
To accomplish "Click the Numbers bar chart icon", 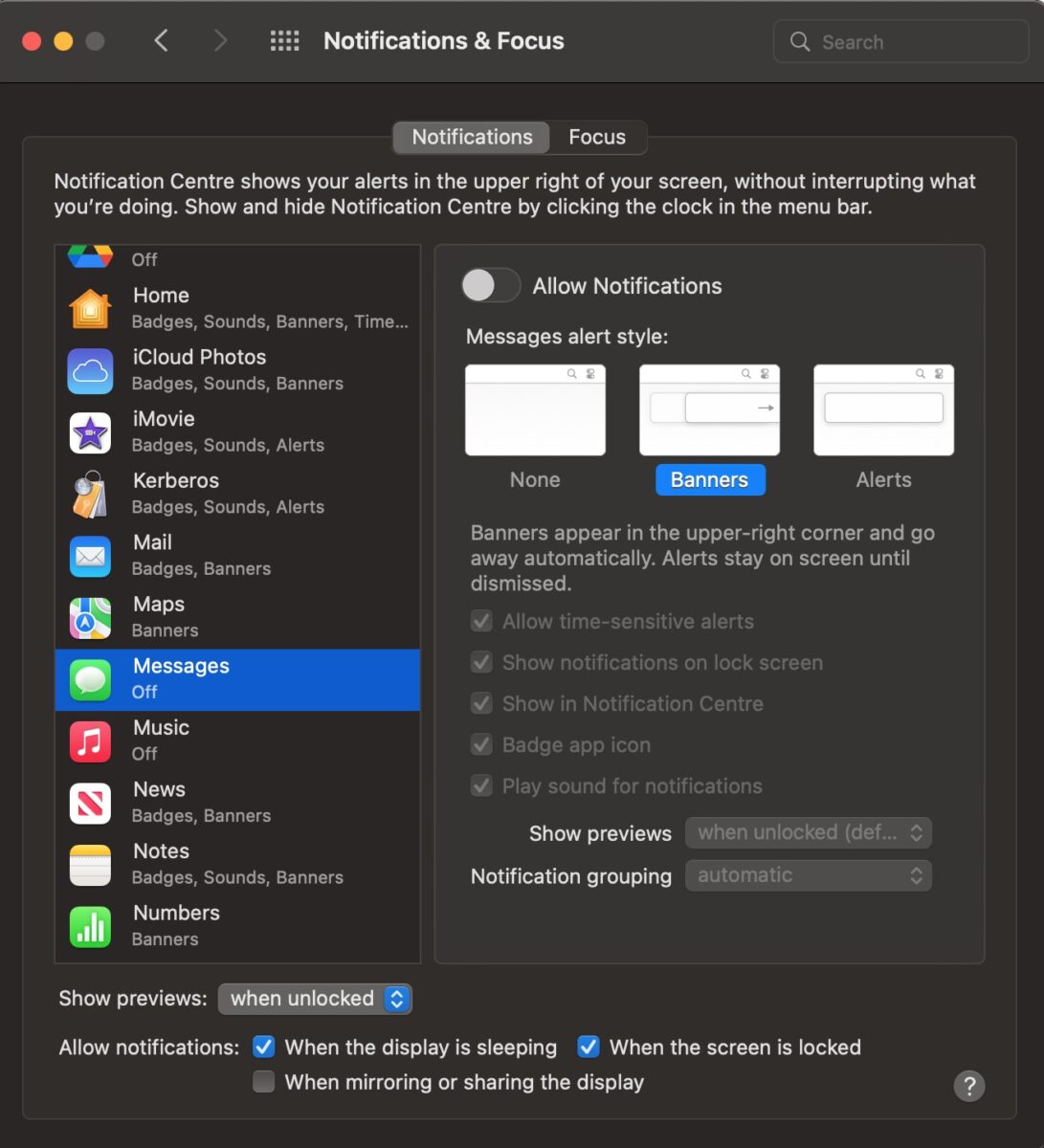I will point(90,927).
